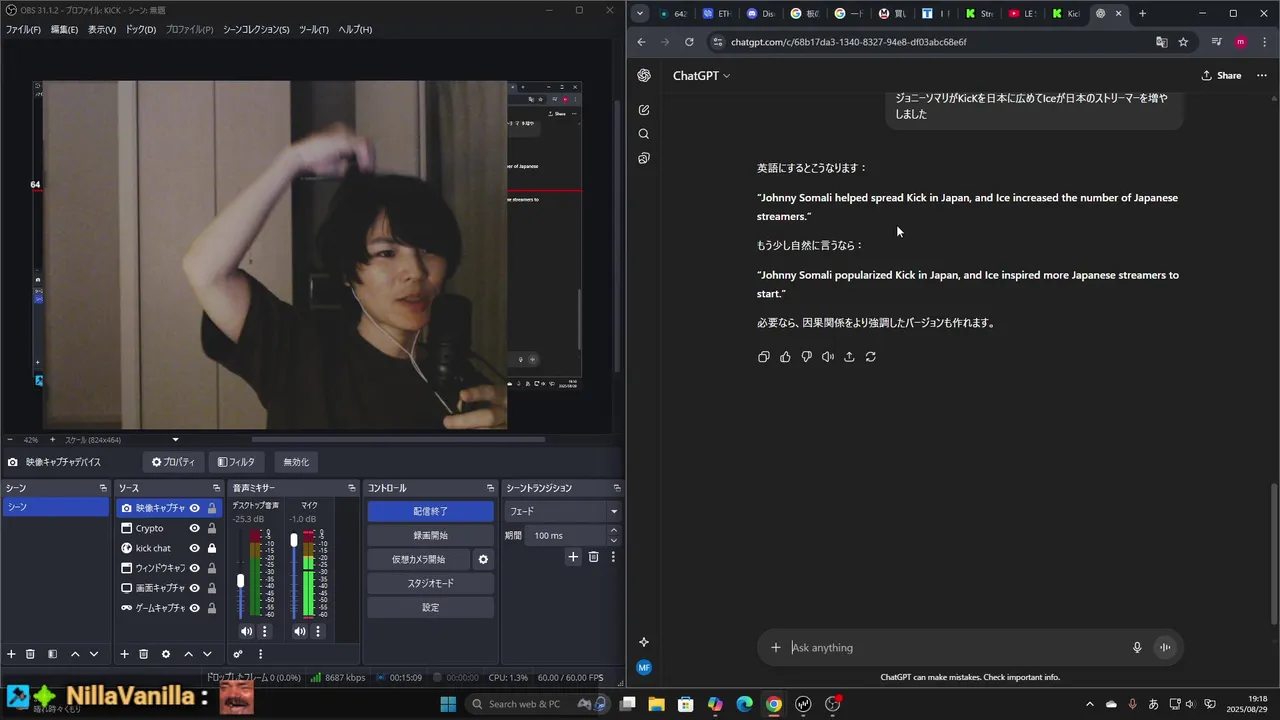
Task: Open the フェード transition dropdown
Action: pyautogui.click(x=564, y=511)
